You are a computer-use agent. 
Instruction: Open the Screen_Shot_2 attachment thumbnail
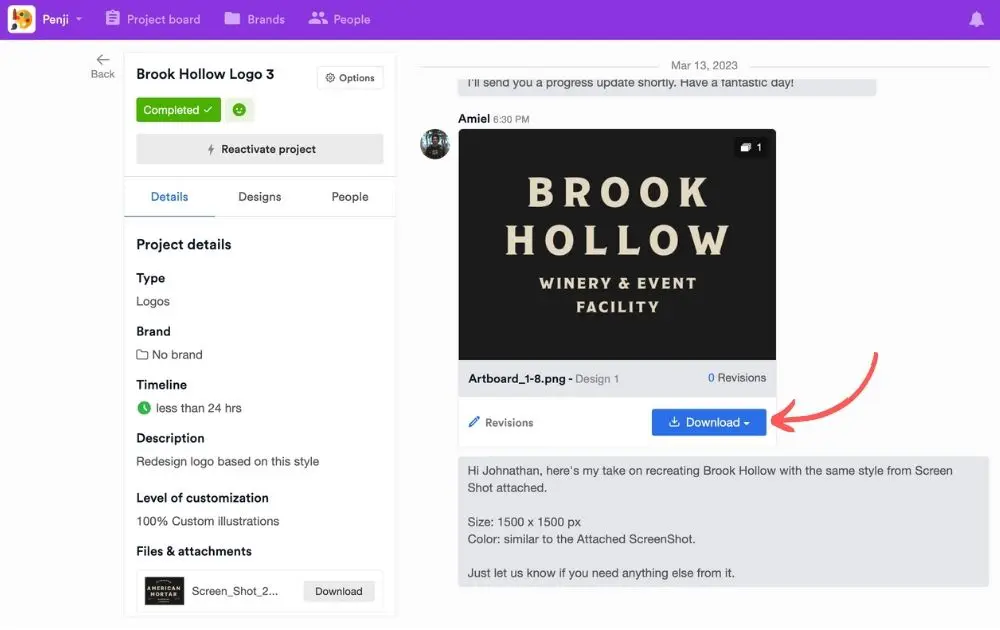pyautogui.click(x=165, y=591)
